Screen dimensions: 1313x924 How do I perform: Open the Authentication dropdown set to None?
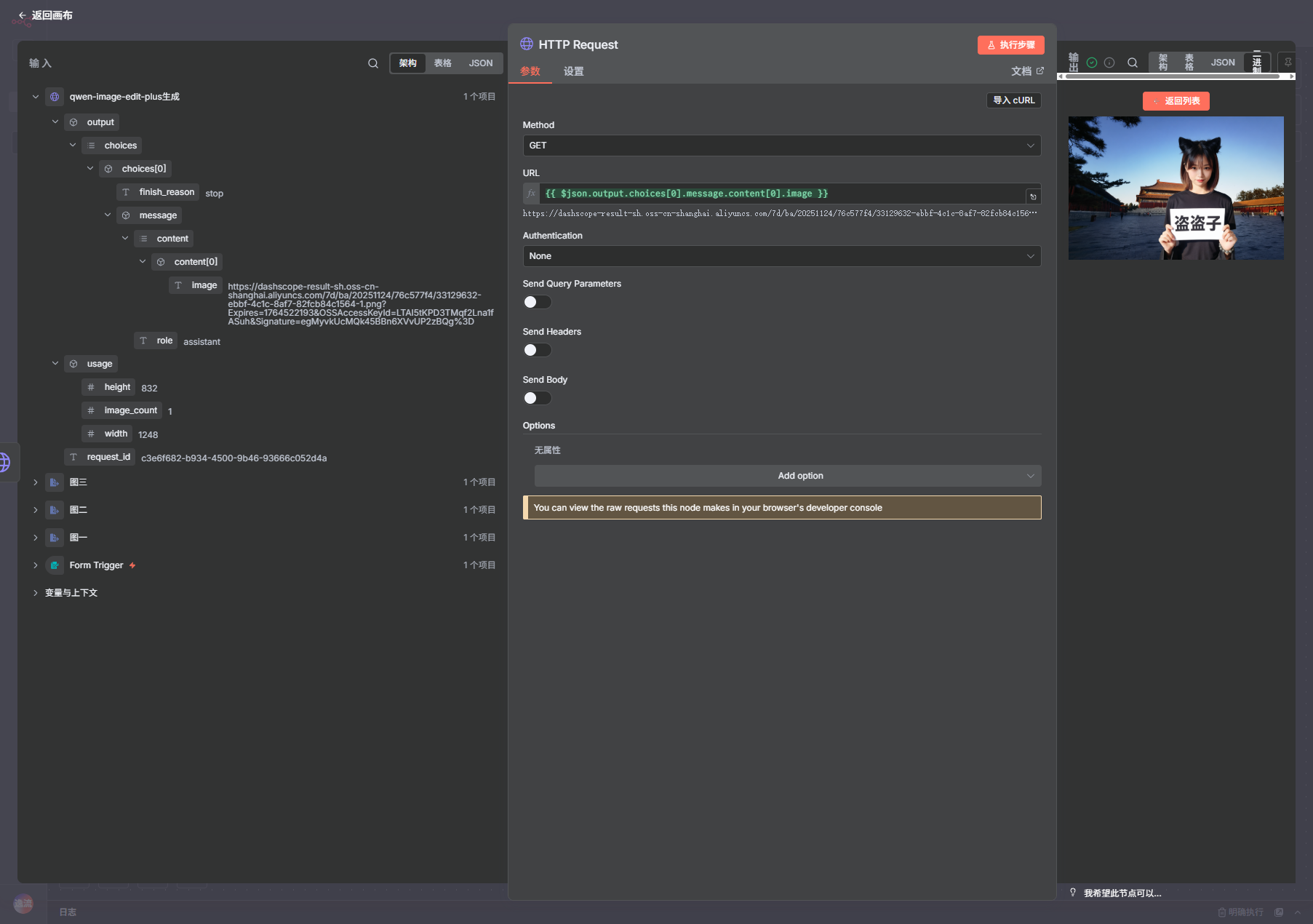[x=781, y=256]
